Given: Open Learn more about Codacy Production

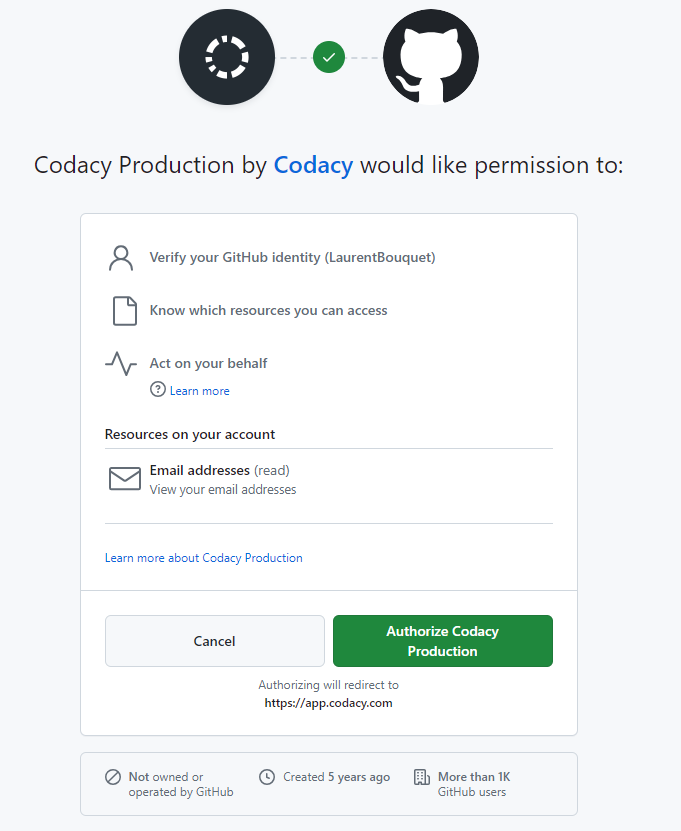Looking at the screenshot, I should click(x=204, y=558).
